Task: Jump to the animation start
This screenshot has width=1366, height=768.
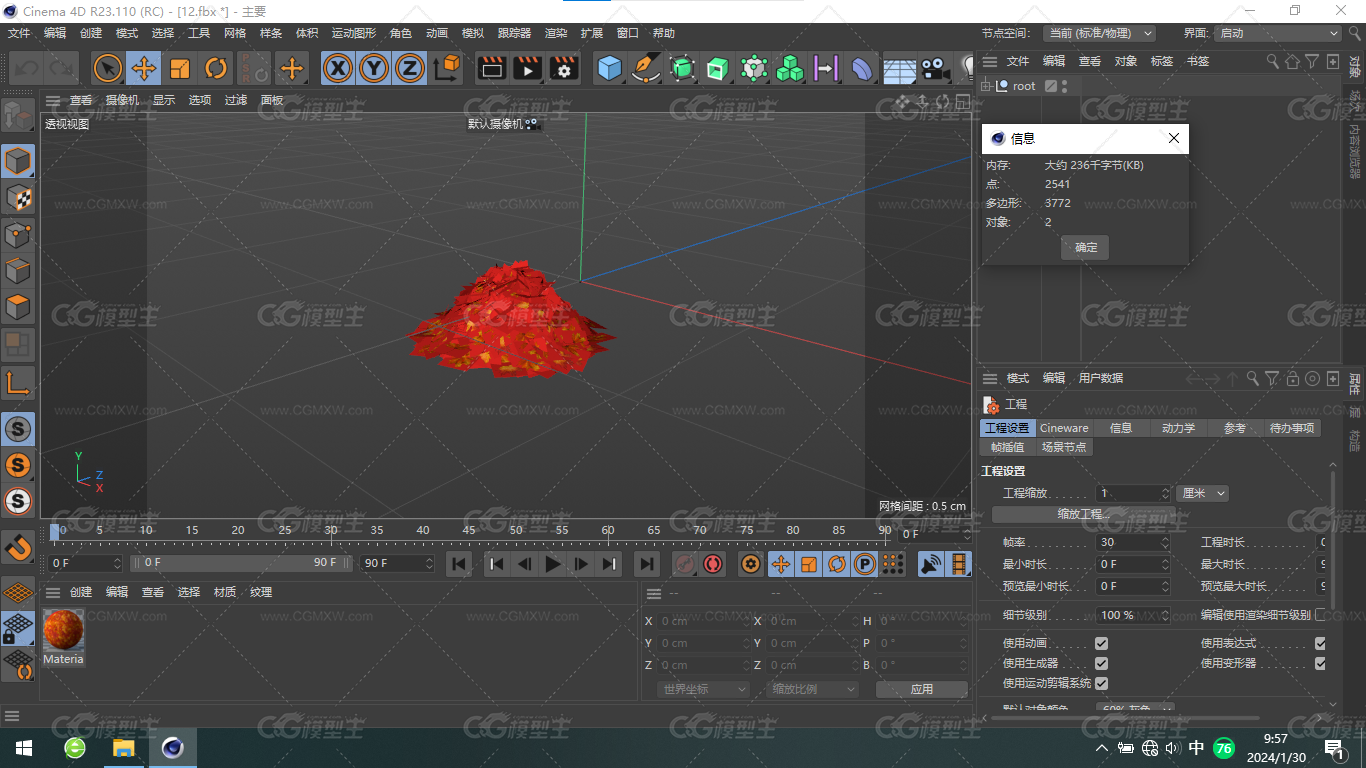Action: tap(459, 564)
